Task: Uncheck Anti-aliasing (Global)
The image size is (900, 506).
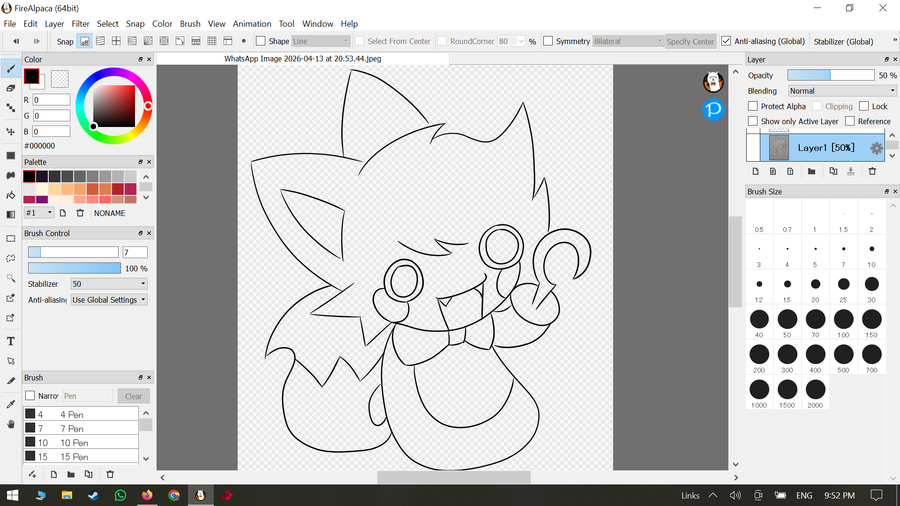Action: pos(726,41)
